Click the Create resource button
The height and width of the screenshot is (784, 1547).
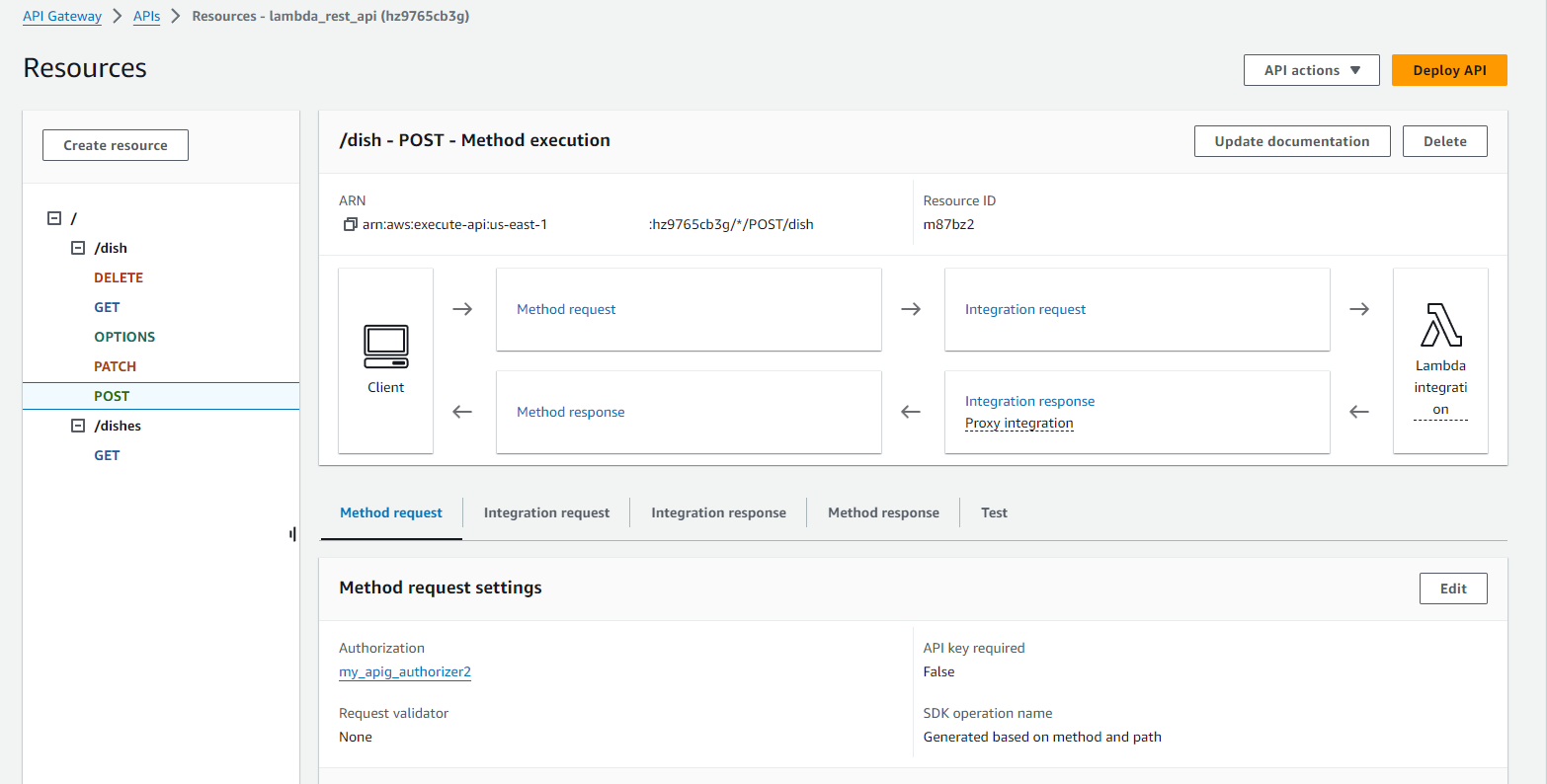tap(116, 145)
